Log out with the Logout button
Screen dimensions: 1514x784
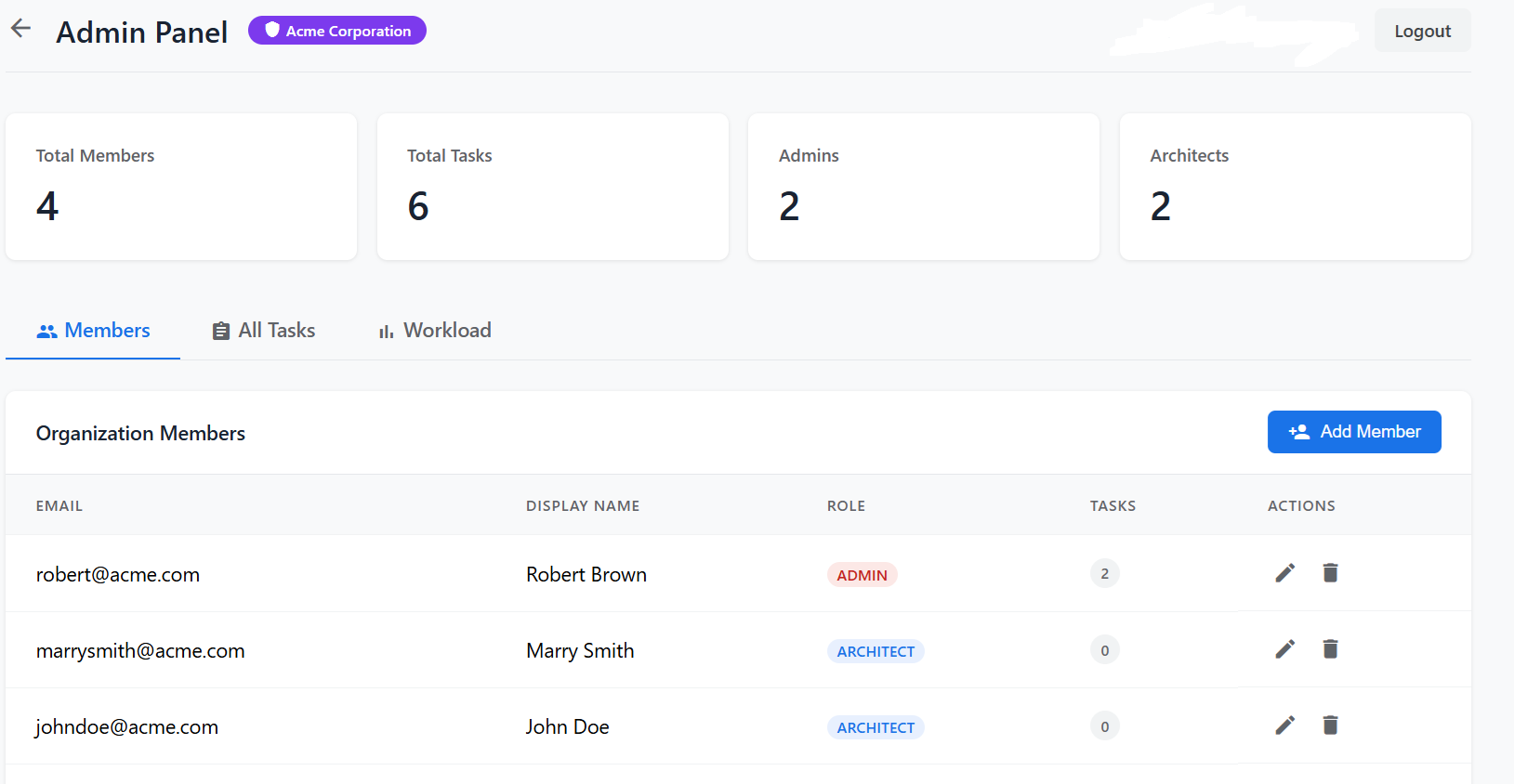[1422, 31]
